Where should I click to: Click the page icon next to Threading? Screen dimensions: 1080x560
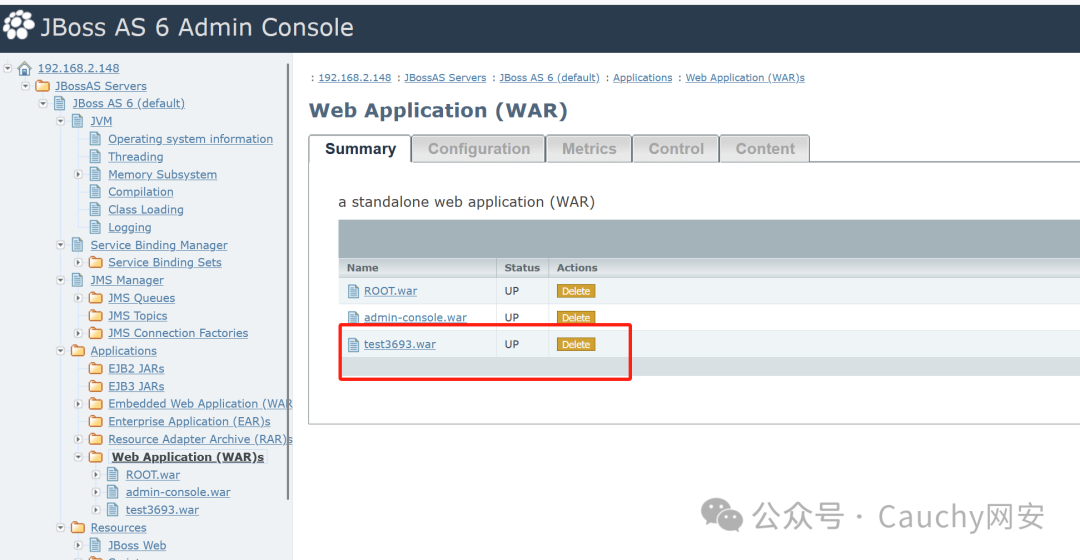(x=96, y=156)
